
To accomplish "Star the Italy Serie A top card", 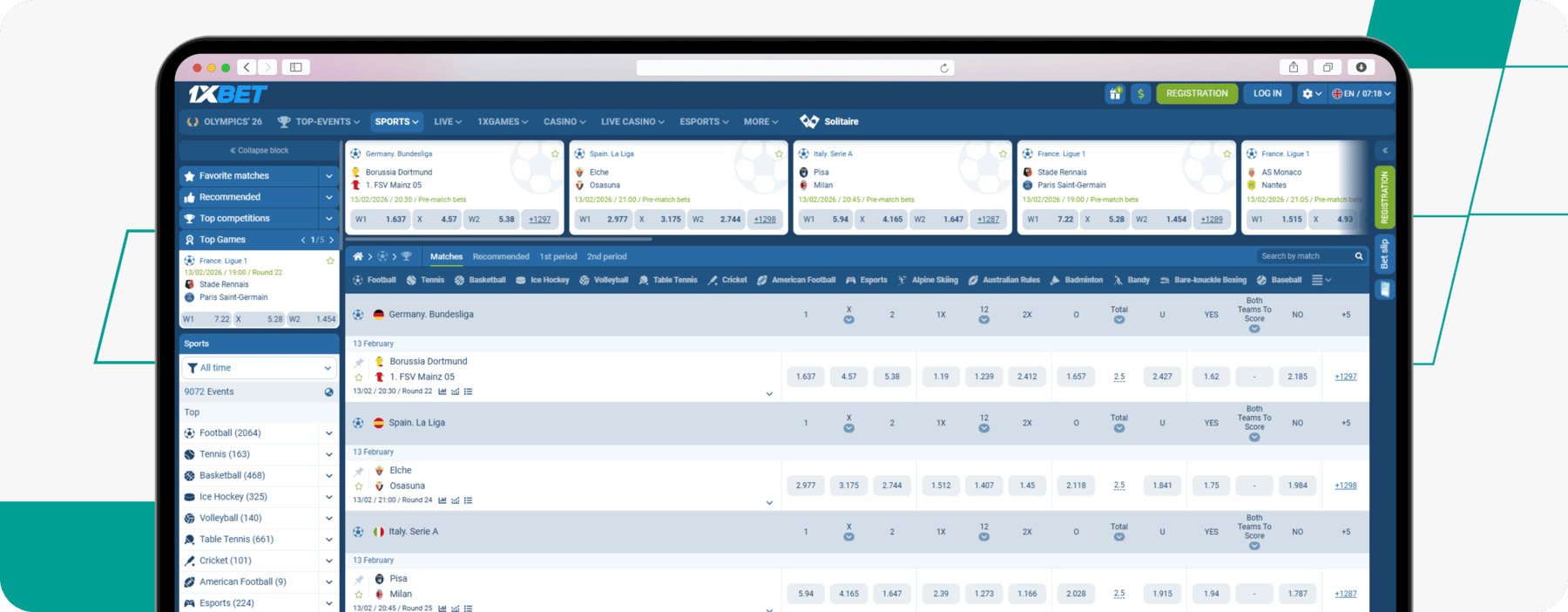I will [1003, 153].
